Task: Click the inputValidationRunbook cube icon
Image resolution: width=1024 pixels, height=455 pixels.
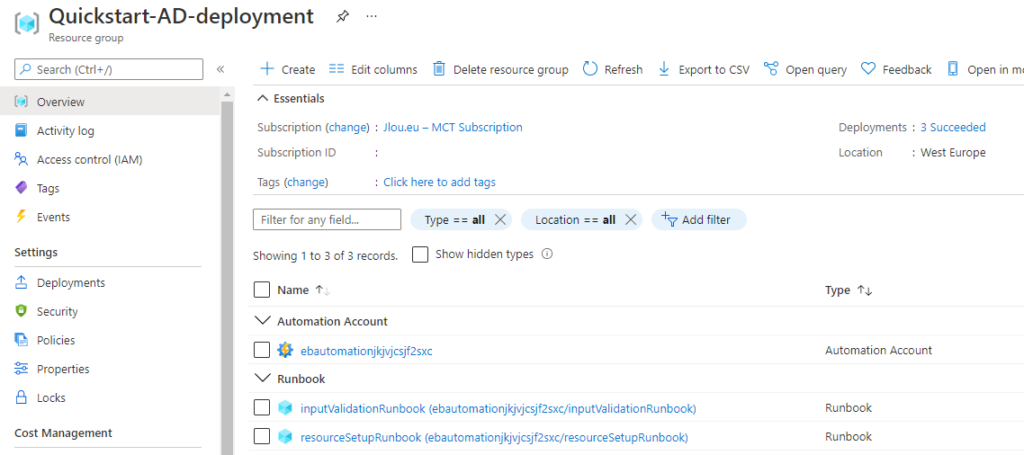Action: (285, 408)
